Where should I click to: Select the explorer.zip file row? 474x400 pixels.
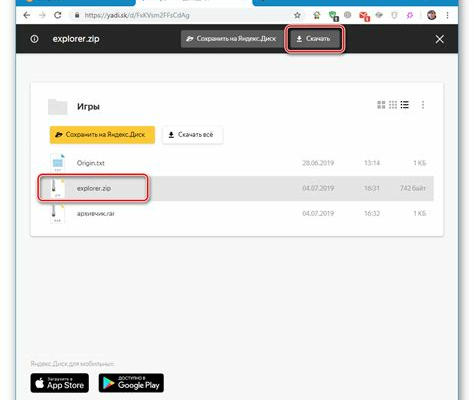point(237,188)
